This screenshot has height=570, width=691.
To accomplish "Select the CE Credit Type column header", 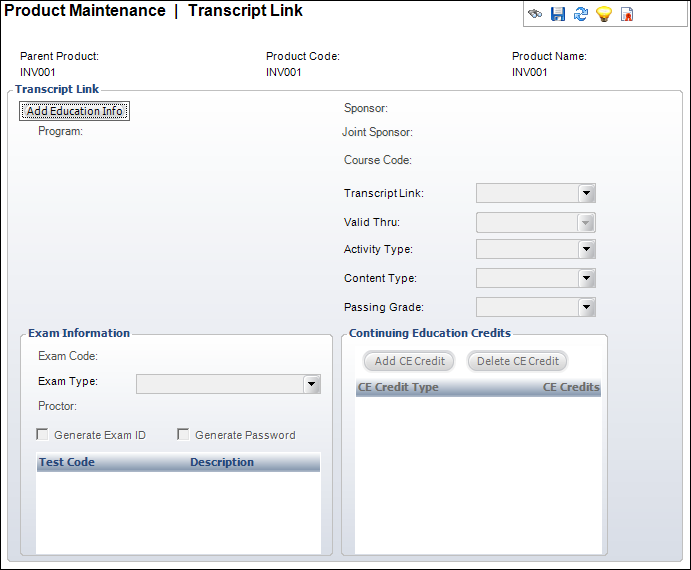I will (398, 387).
